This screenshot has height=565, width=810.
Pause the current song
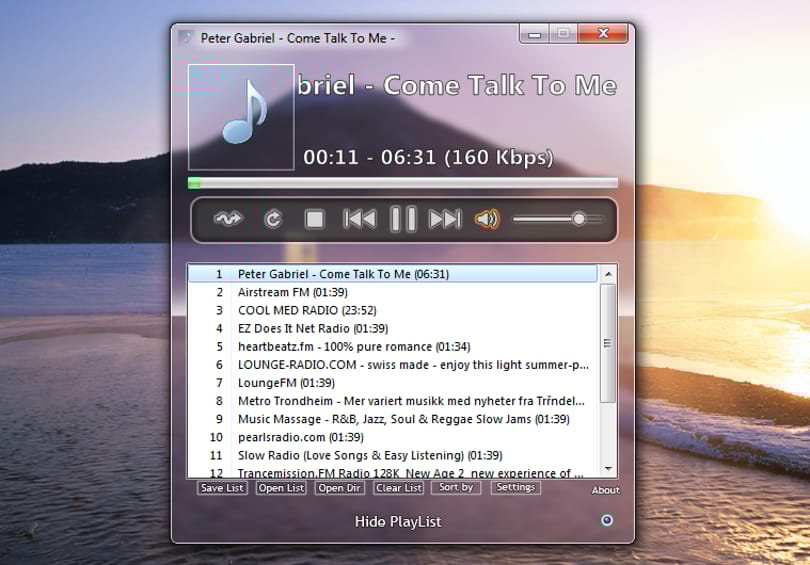pos(403,219)
